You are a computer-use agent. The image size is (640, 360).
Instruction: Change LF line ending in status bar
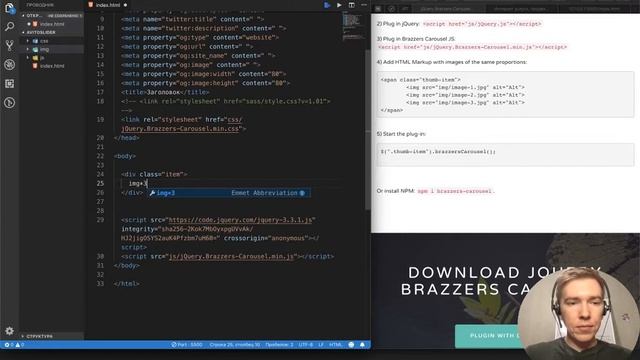(x=321, y=345)
